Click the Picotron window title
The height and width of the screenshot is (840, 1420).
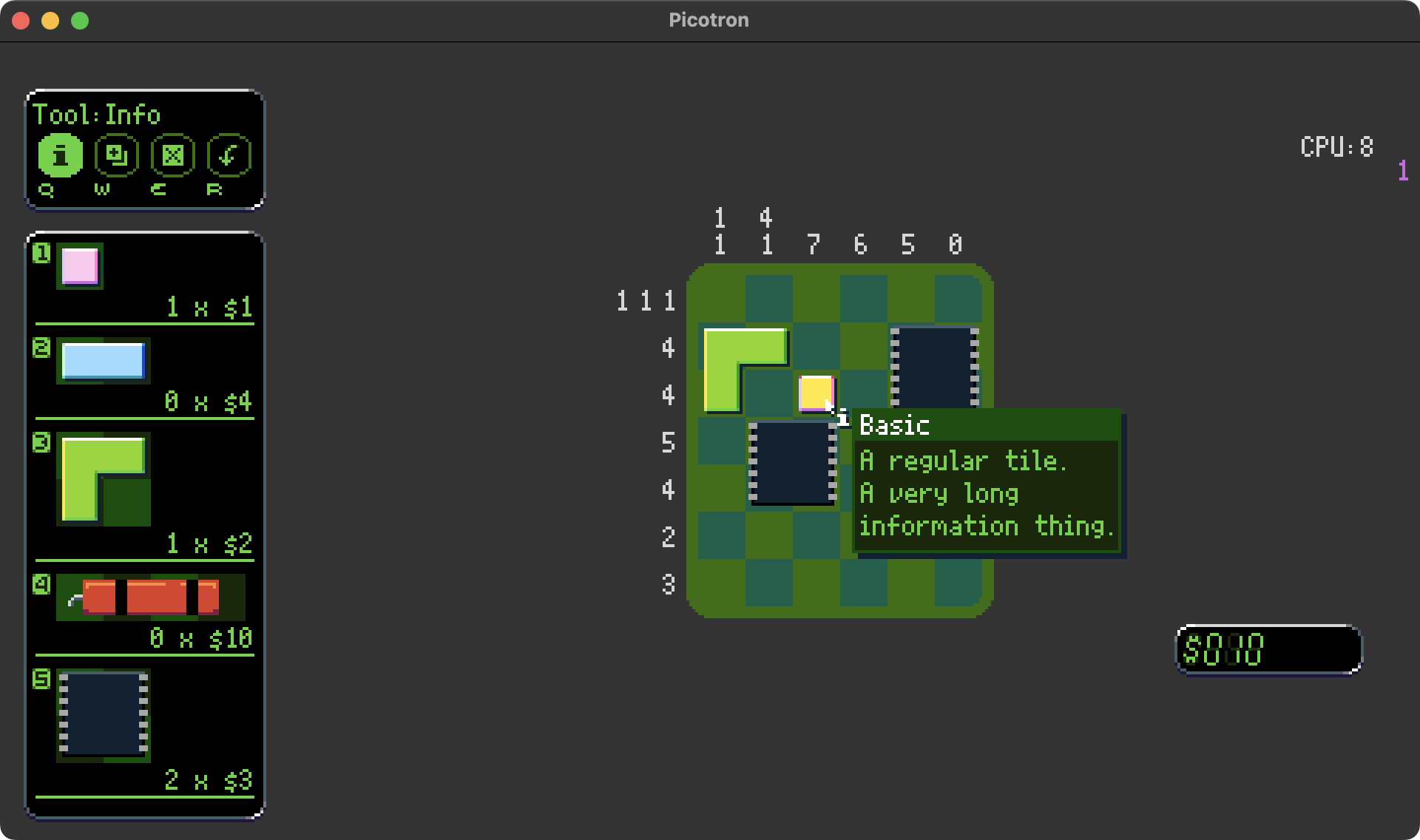coord(709,20)
